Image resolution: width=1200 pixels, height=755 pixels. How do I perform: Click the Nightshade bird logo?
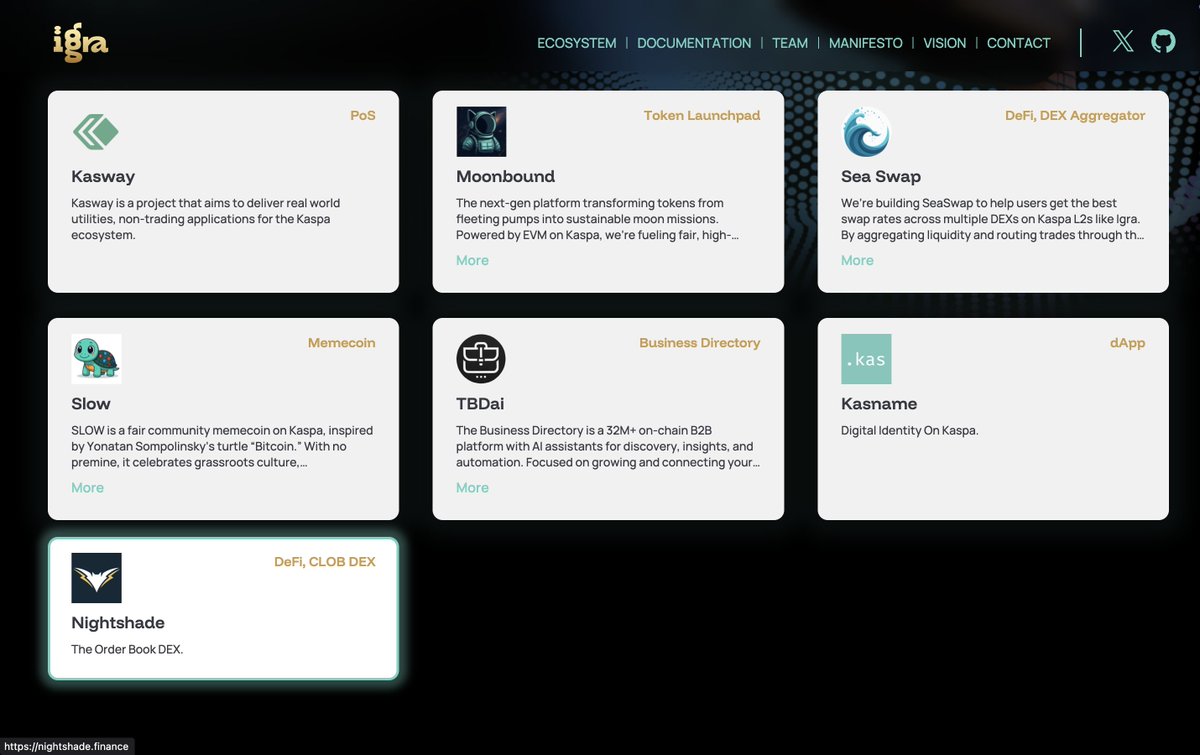[x=96, y=578]
